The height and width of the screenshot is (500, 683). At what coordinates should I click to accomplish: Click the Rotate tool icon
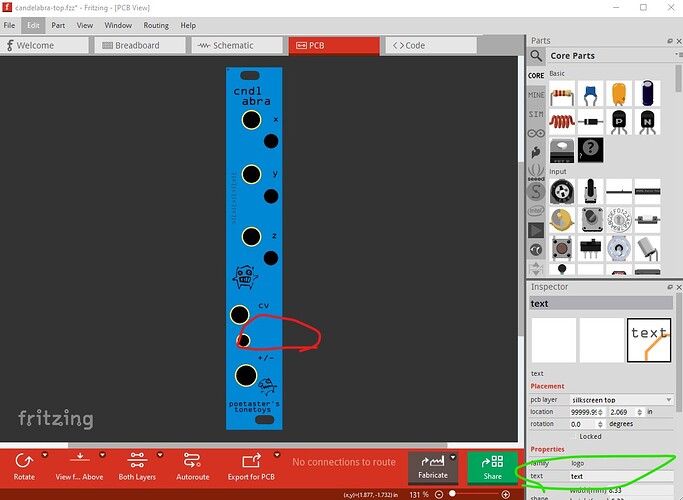click(25, 459)
